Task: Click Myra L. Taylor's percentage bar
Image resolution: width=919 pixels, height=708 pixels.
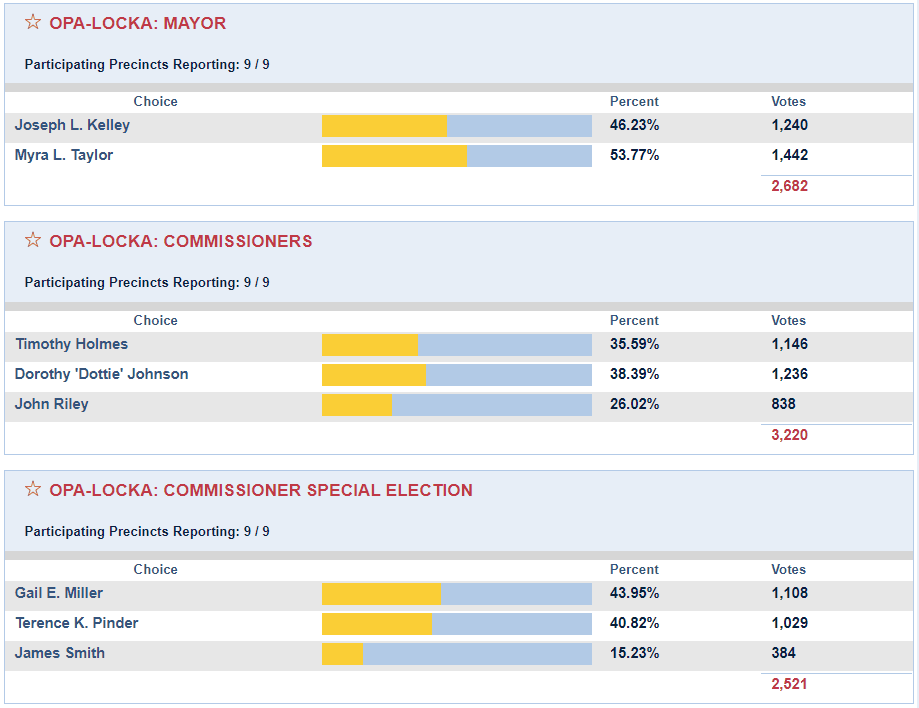Action: pyautogui.click(x=455, y=156)
